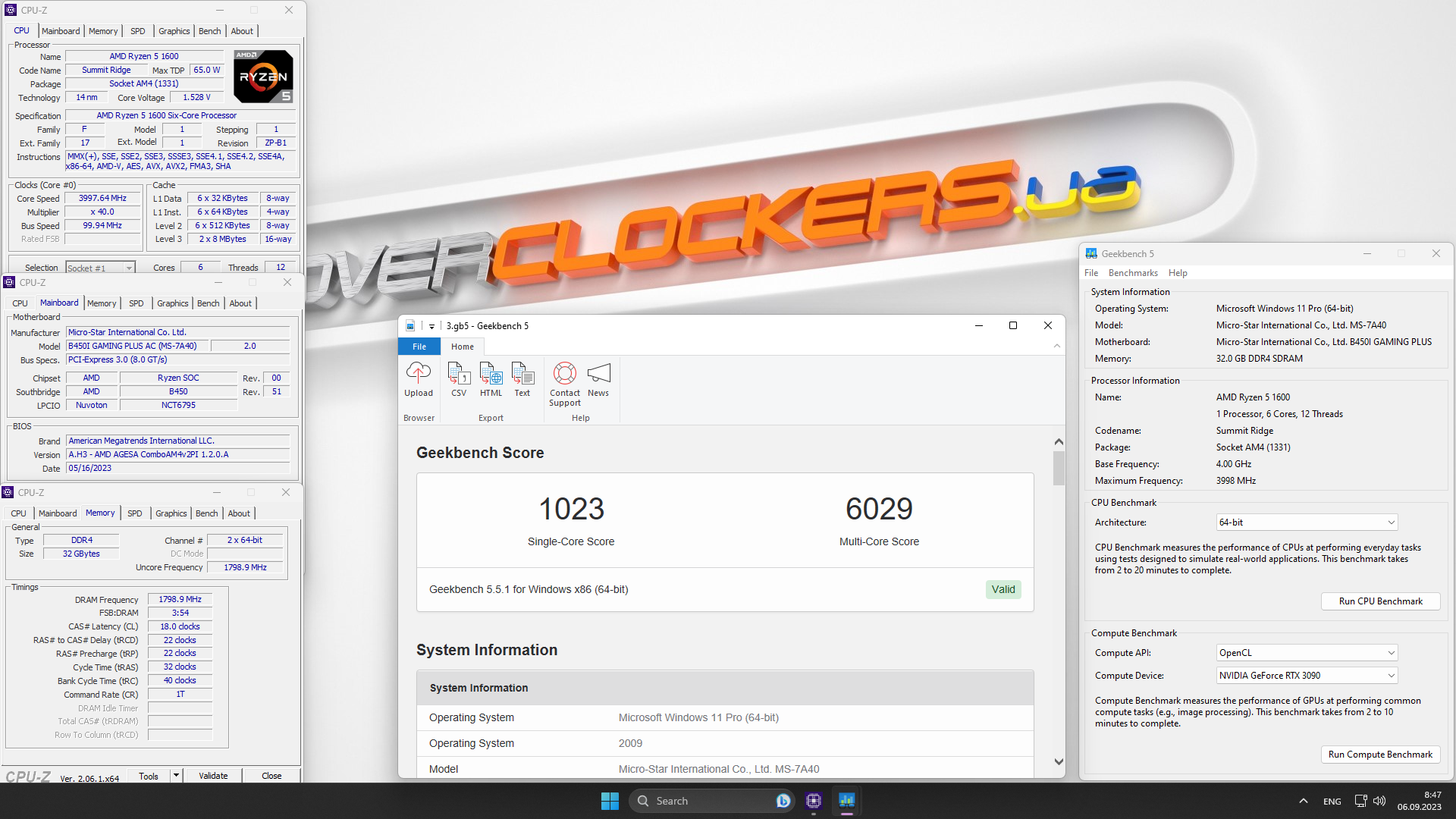Open the Compute API OpenCL dropdown
1456x819 pixels.
tap(1307, 653)
